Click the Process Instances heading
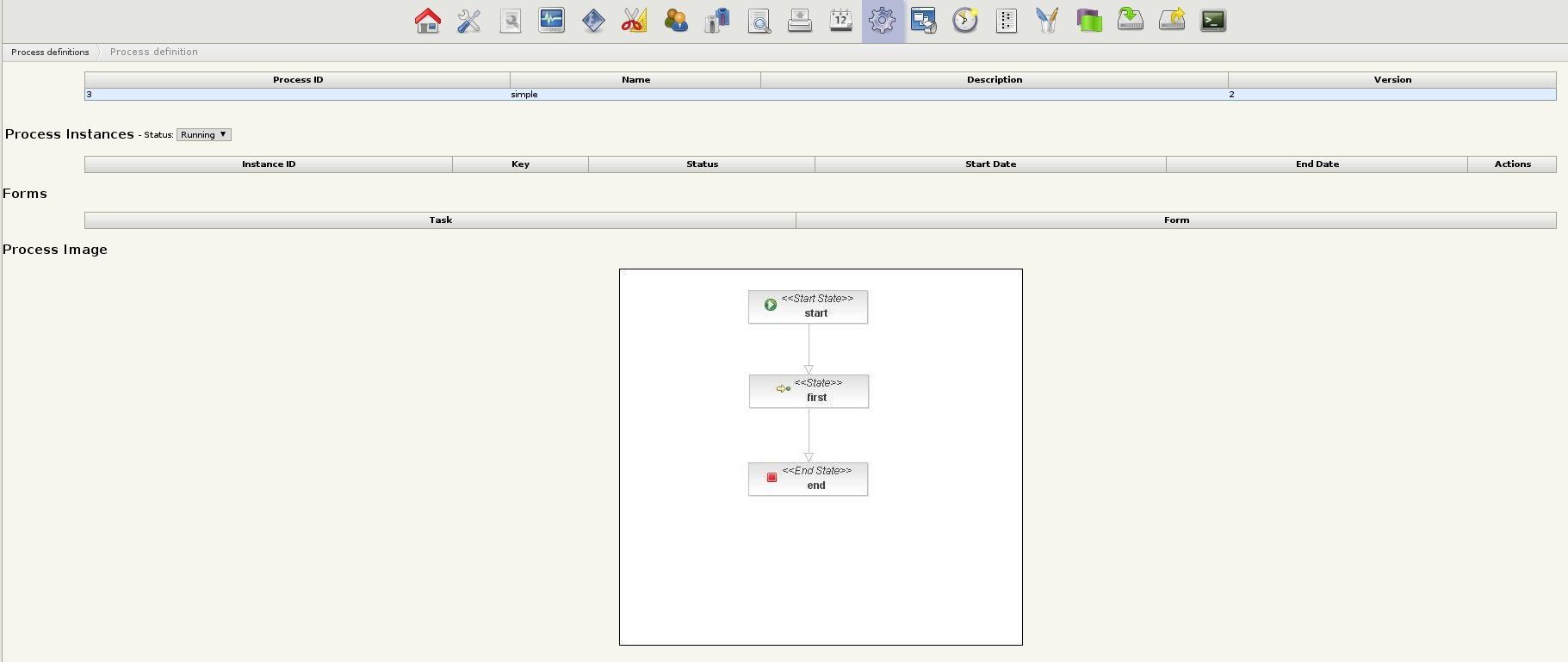The height and width of the screenshot is (662, 1568). coord(70,134)
